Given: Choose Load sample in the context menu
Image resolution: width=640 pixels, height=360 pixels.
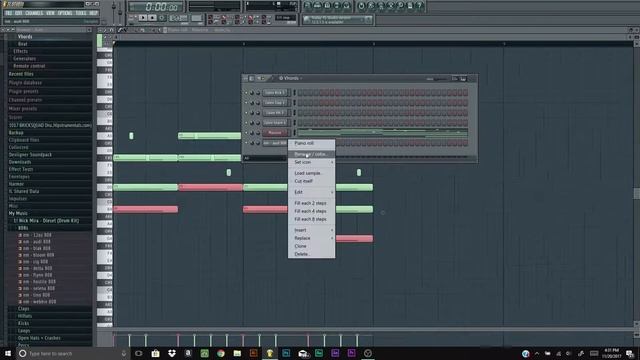Looking at the screenshot, I should pyautogui.click(x=311, y=173).
